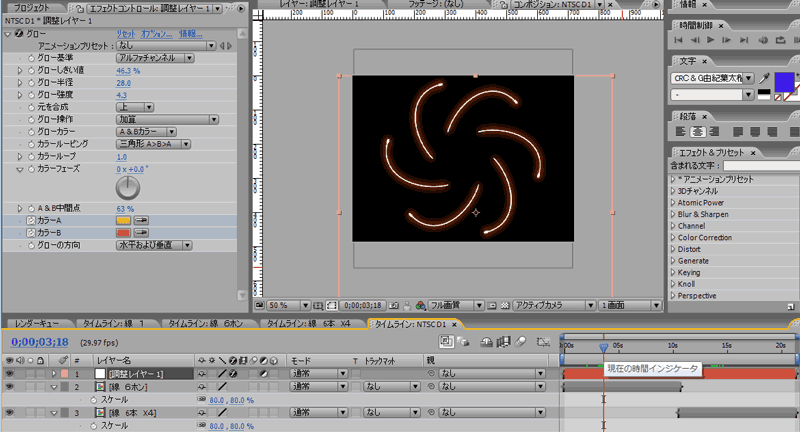Toggle the audio mute speaker icon
Image resolution: width=800 pixels, height=432 pixels.
(x=763, y=40)
